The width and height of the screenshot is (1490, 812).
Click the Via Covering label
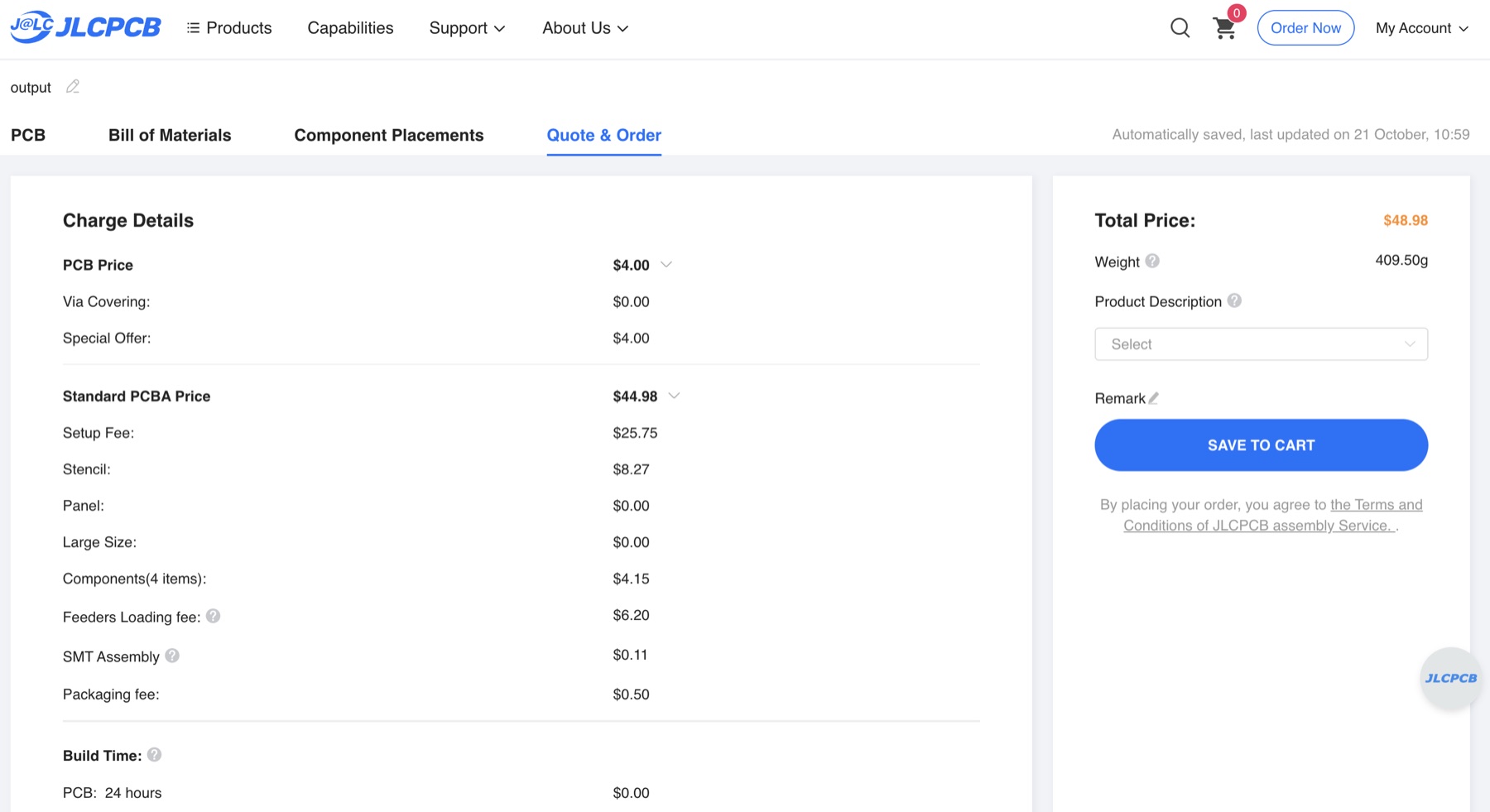(x=107, y=301)
